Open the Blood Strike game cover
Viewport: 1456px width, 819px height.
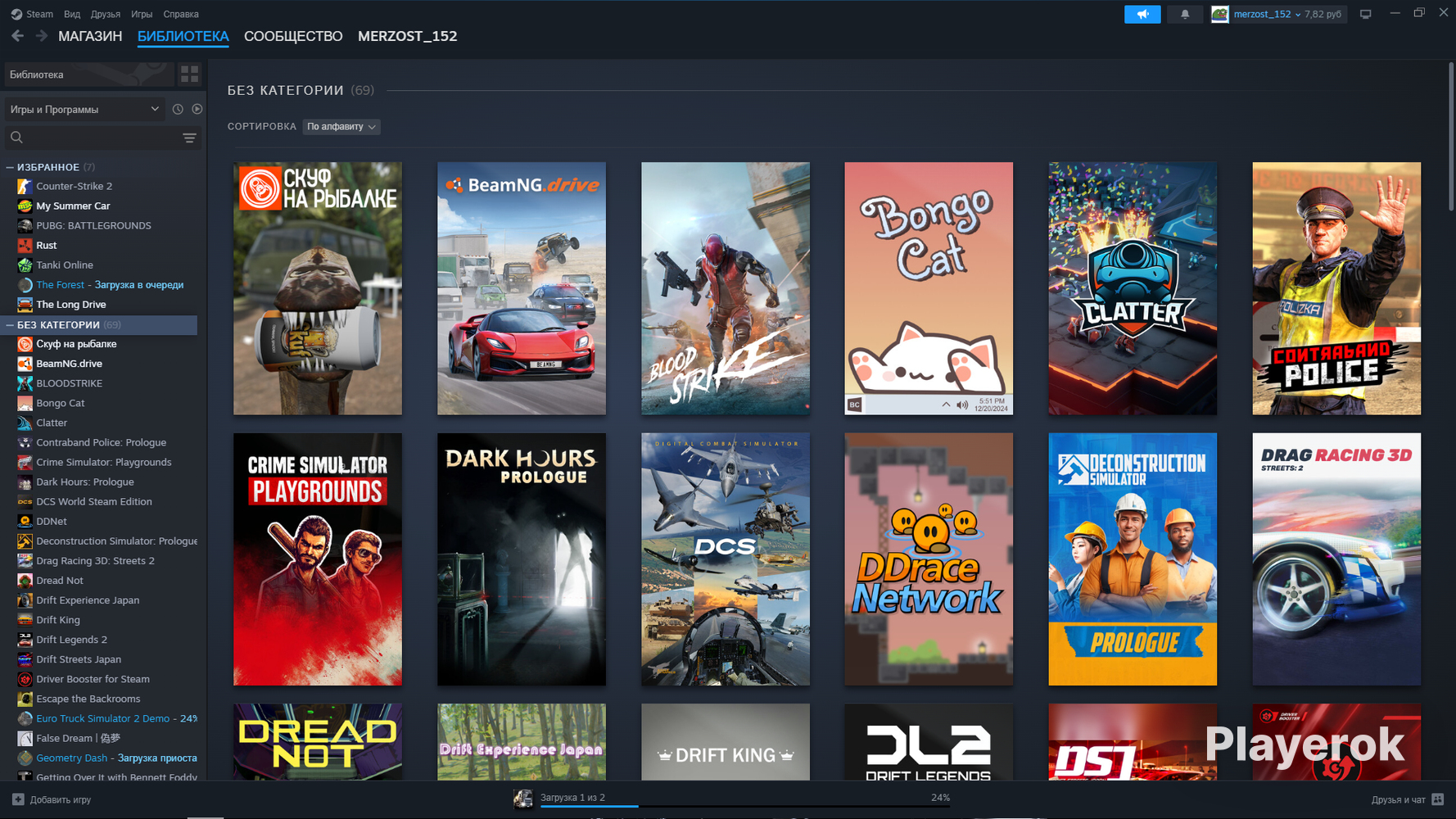coord(726,288)
